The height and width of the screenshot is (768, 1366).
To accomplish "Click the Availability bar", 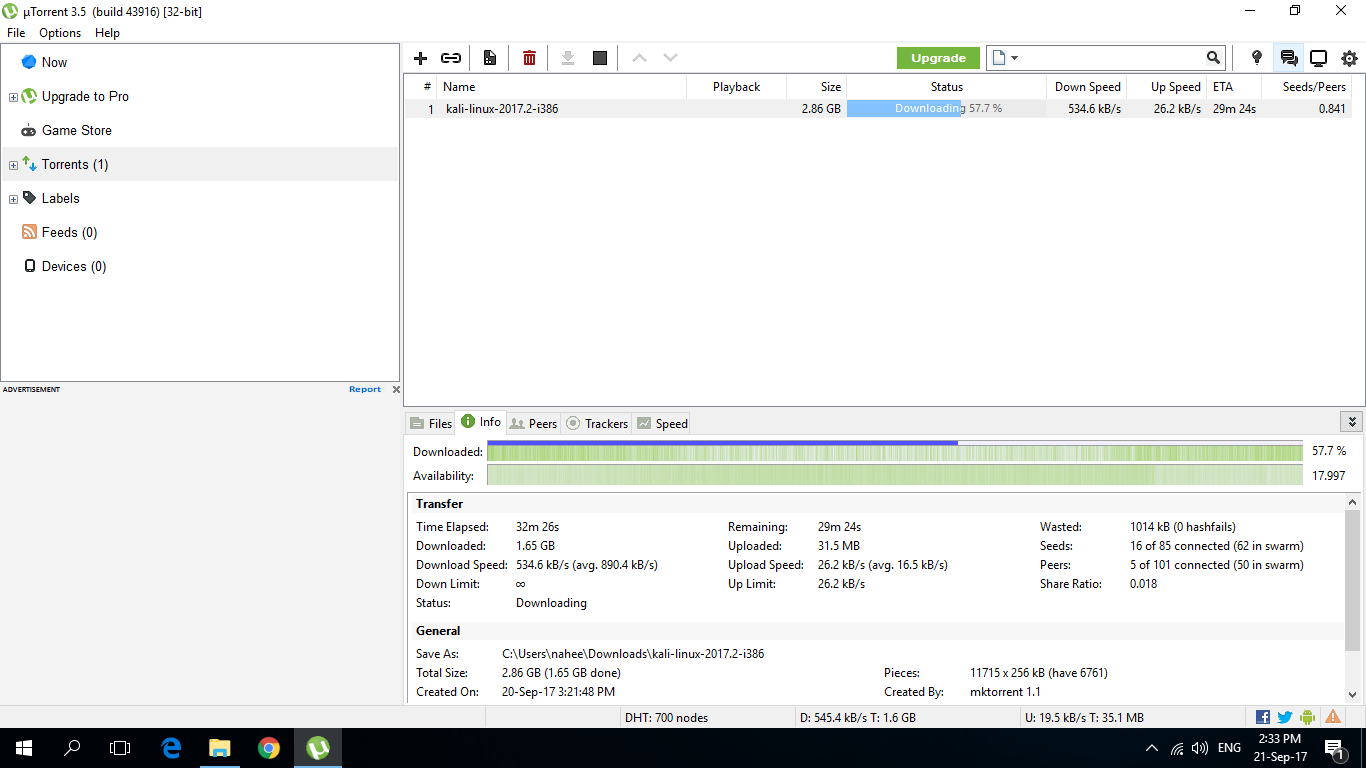I will 895,475.
